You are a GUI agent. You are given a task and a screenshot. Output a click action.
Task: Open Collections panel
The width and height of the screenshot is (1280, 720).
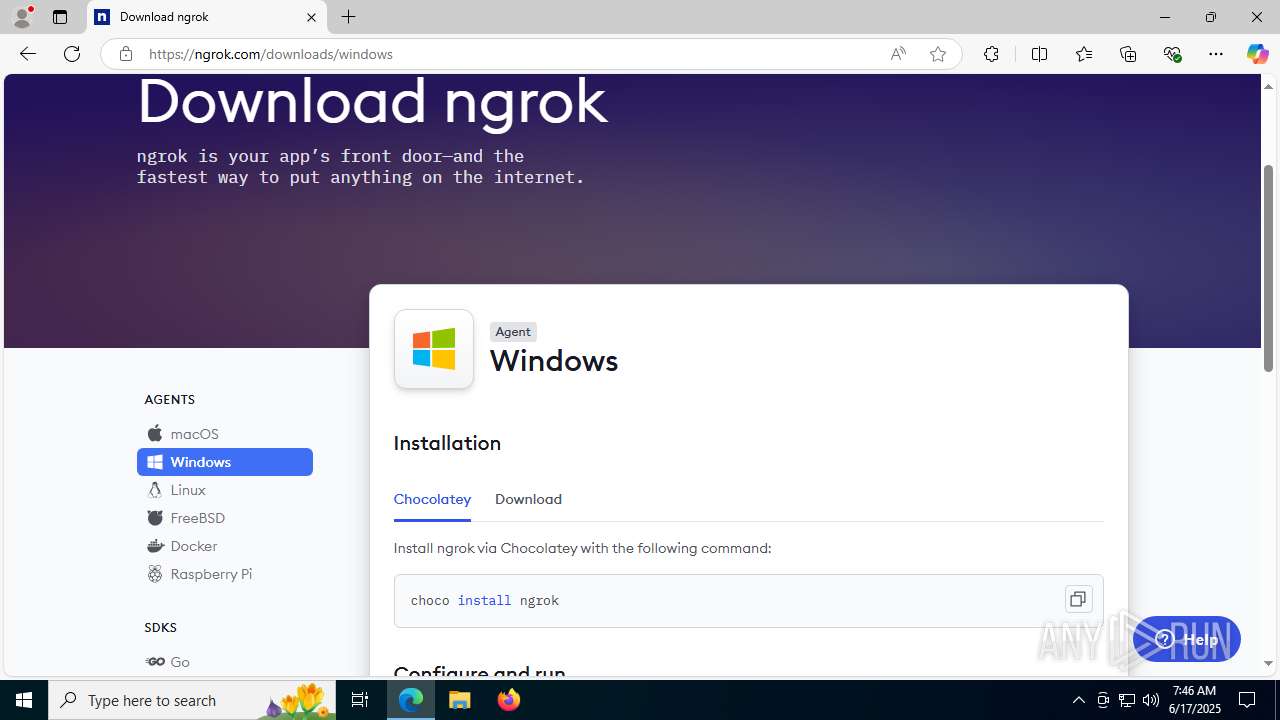[x=1128, y=54]
